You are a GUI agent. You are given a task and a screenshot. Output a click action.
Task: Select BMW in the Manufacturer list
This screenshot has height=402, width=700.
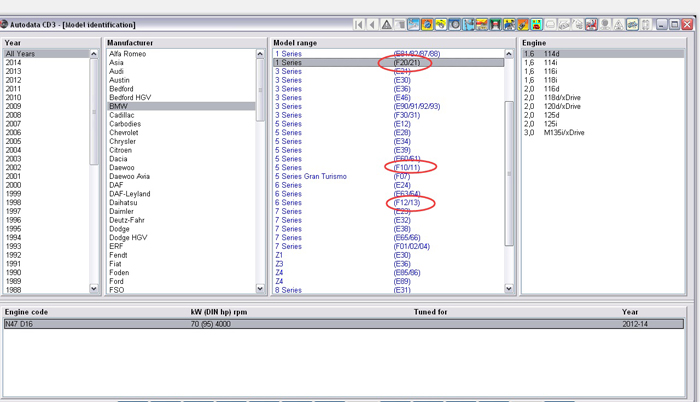coord(182,106)
